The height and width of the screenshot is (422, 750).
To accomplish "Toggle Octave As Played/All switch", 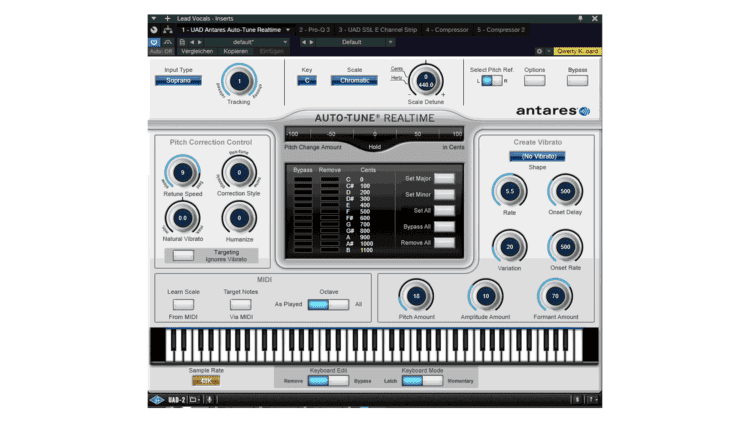I will tap(328, 304).
